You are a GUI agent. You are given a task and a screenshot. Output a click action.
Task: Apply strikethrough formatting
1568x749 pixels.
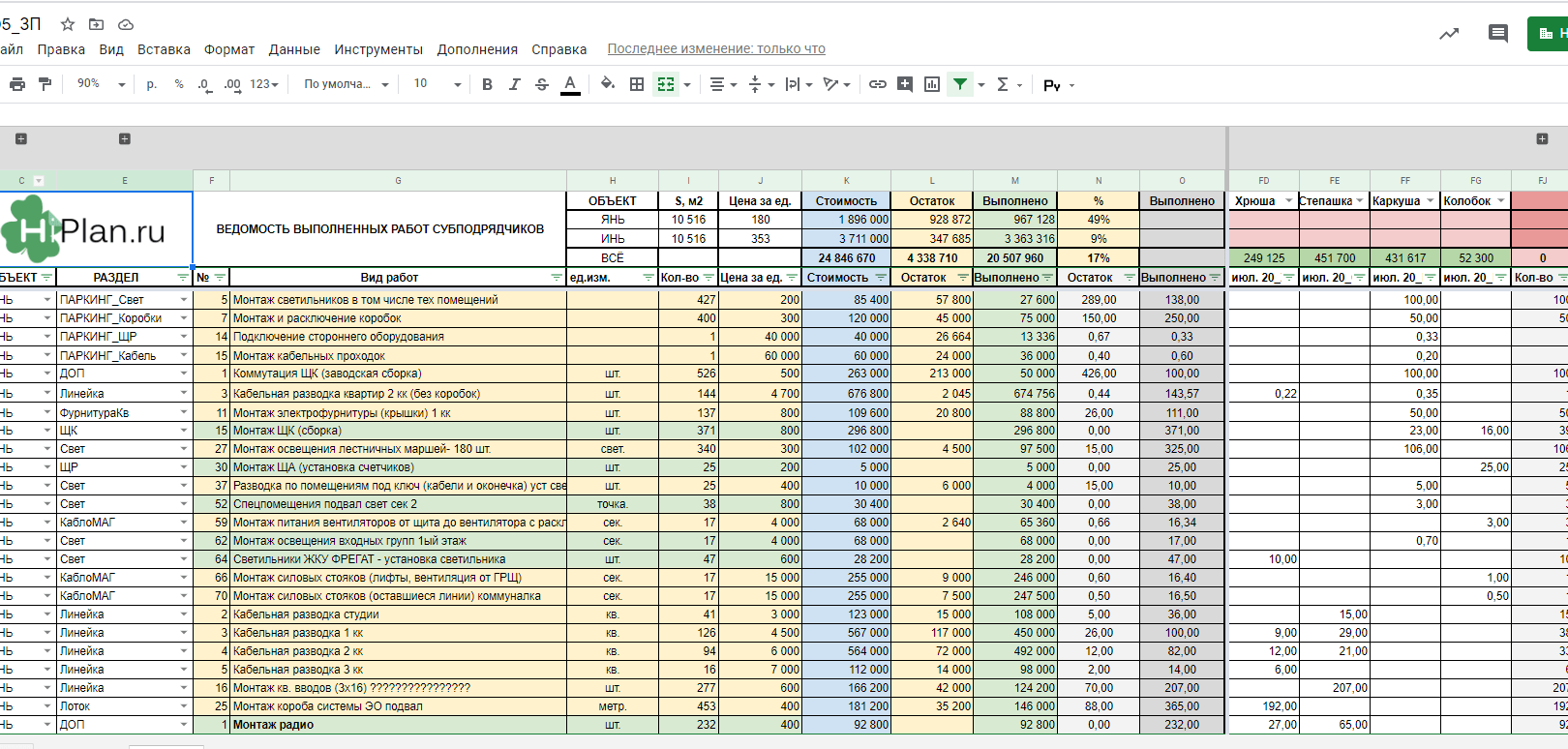(541, 84)
